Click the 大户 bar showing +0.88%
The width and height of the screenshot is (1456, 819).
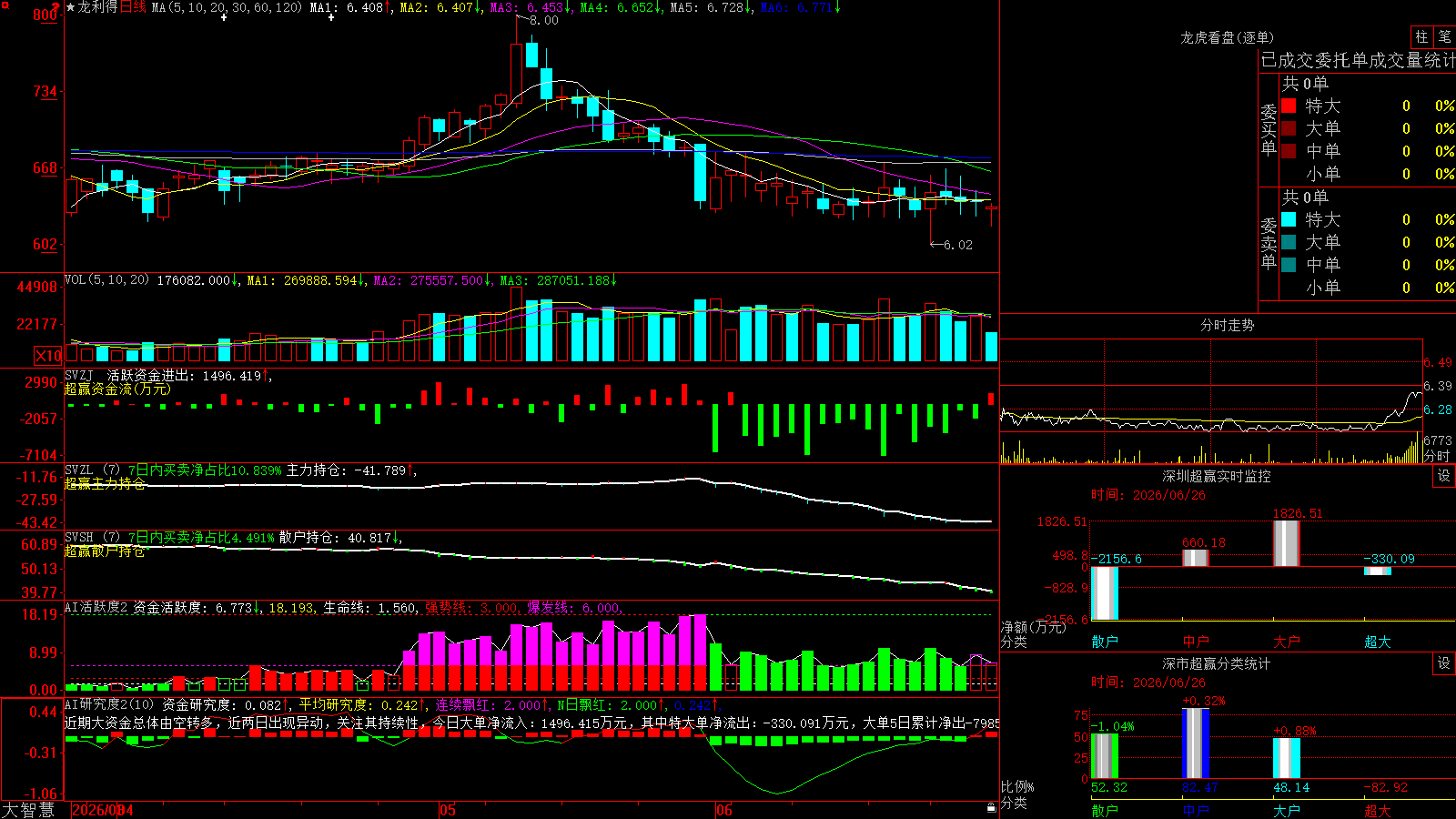[1287, 758]
